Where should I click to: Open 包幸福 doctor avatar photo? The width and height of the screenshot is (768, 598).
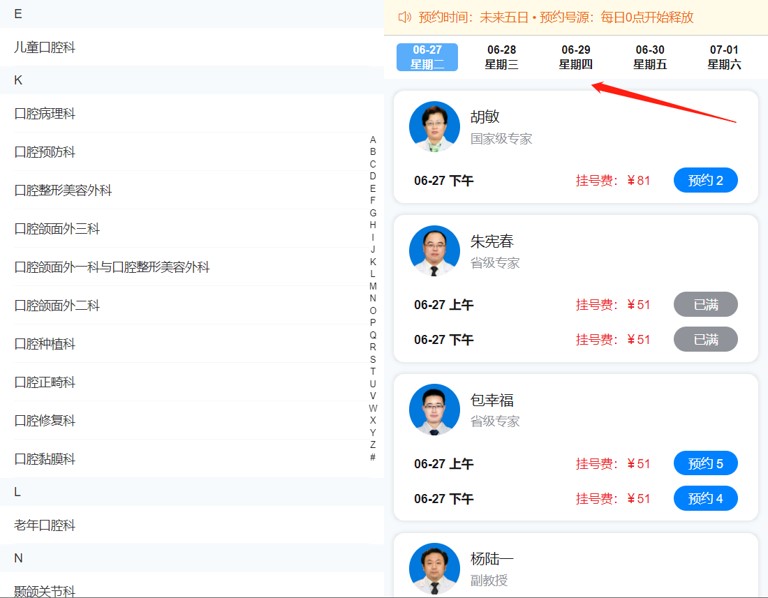point(434,409)
